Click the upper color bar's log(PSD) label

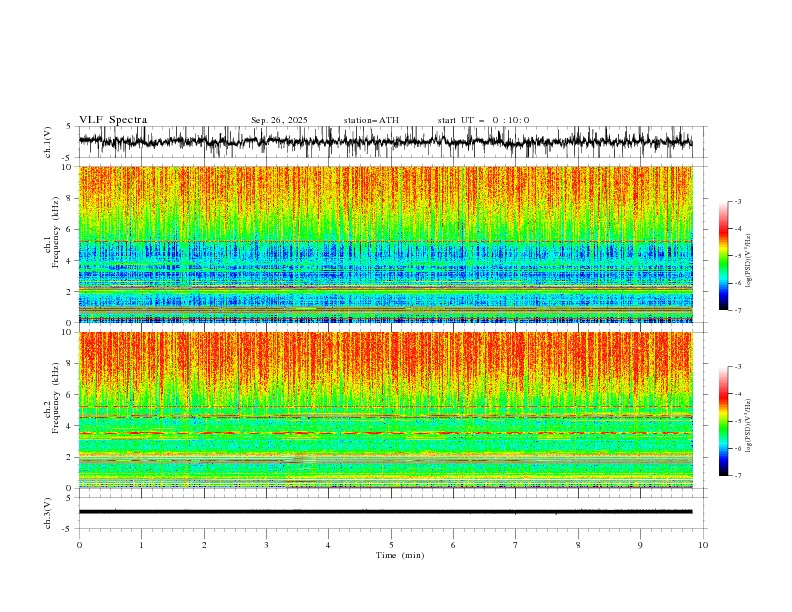(748, 261)
